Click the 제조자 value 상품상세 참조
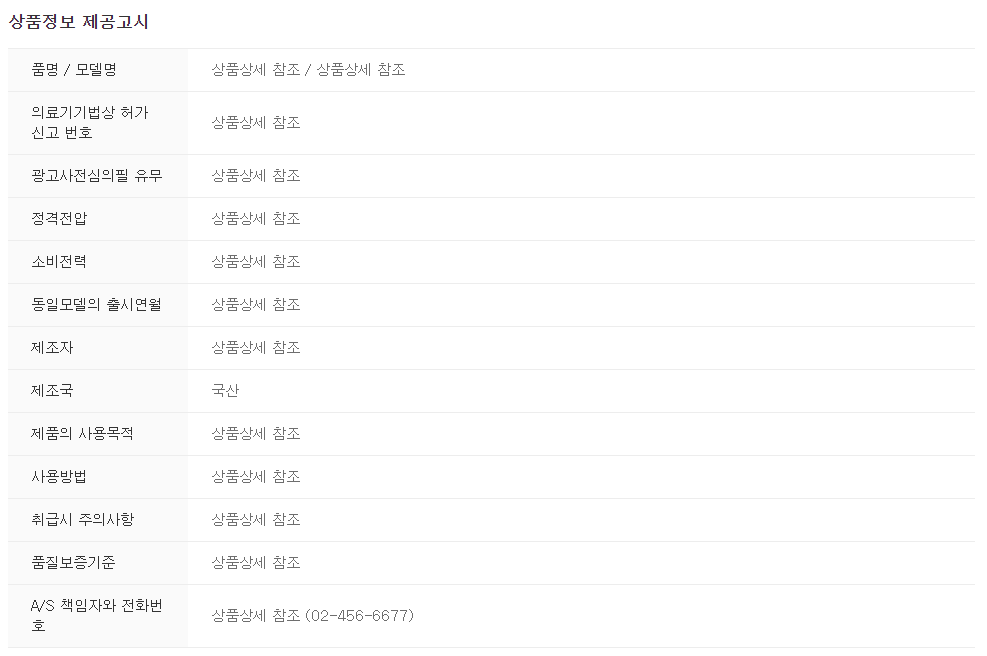The height and width of the screenshot is (656, 987). click(x=256, y=348)
